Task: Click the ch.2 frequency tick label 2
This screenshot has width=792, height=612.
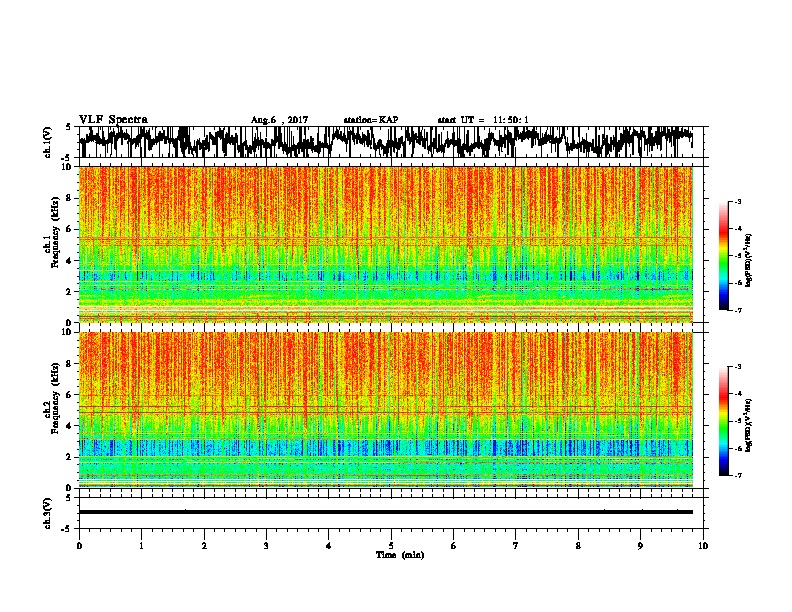Action: tap(70, 457)
